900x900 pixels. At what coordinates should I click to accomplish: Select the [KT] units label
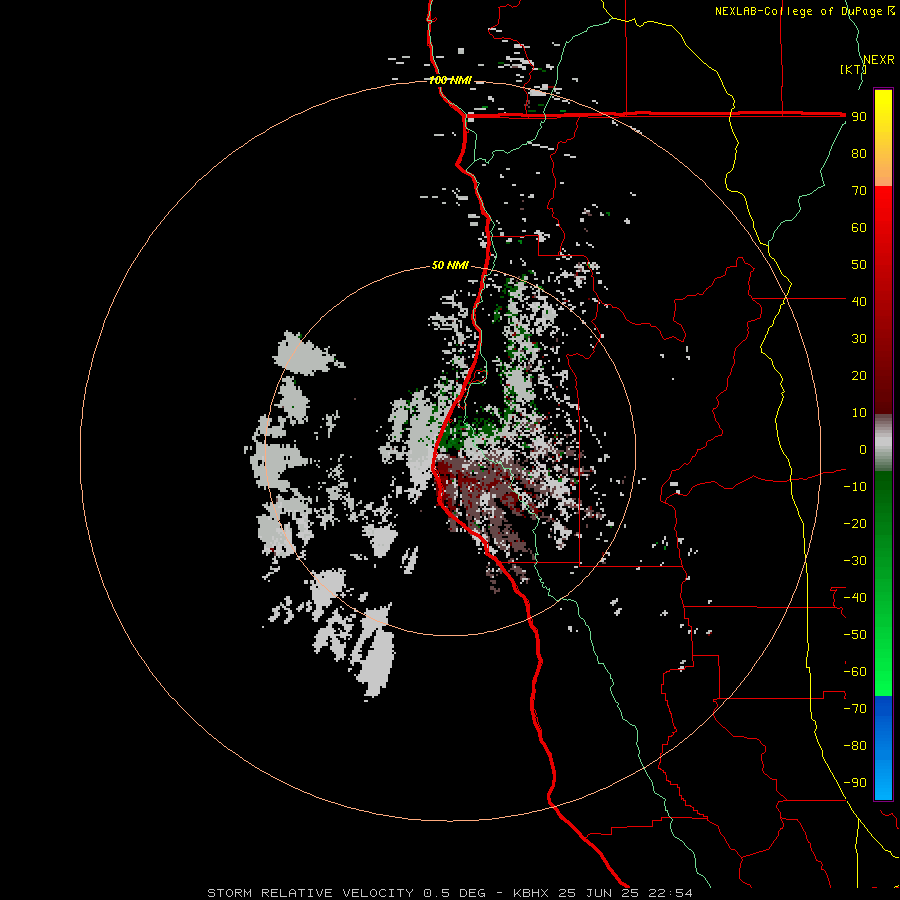tap(854, 69)
